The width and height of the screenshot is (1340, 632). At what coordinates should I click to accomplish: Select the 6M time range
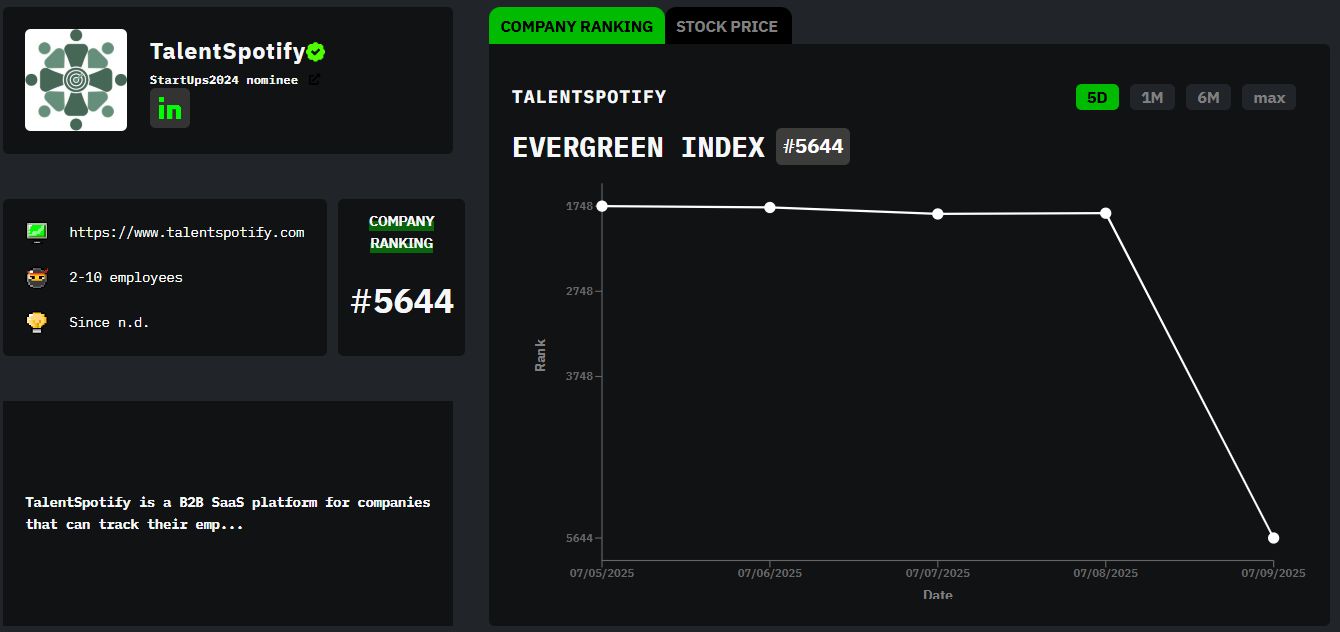pyautogui.click(x=1208, y=97)
